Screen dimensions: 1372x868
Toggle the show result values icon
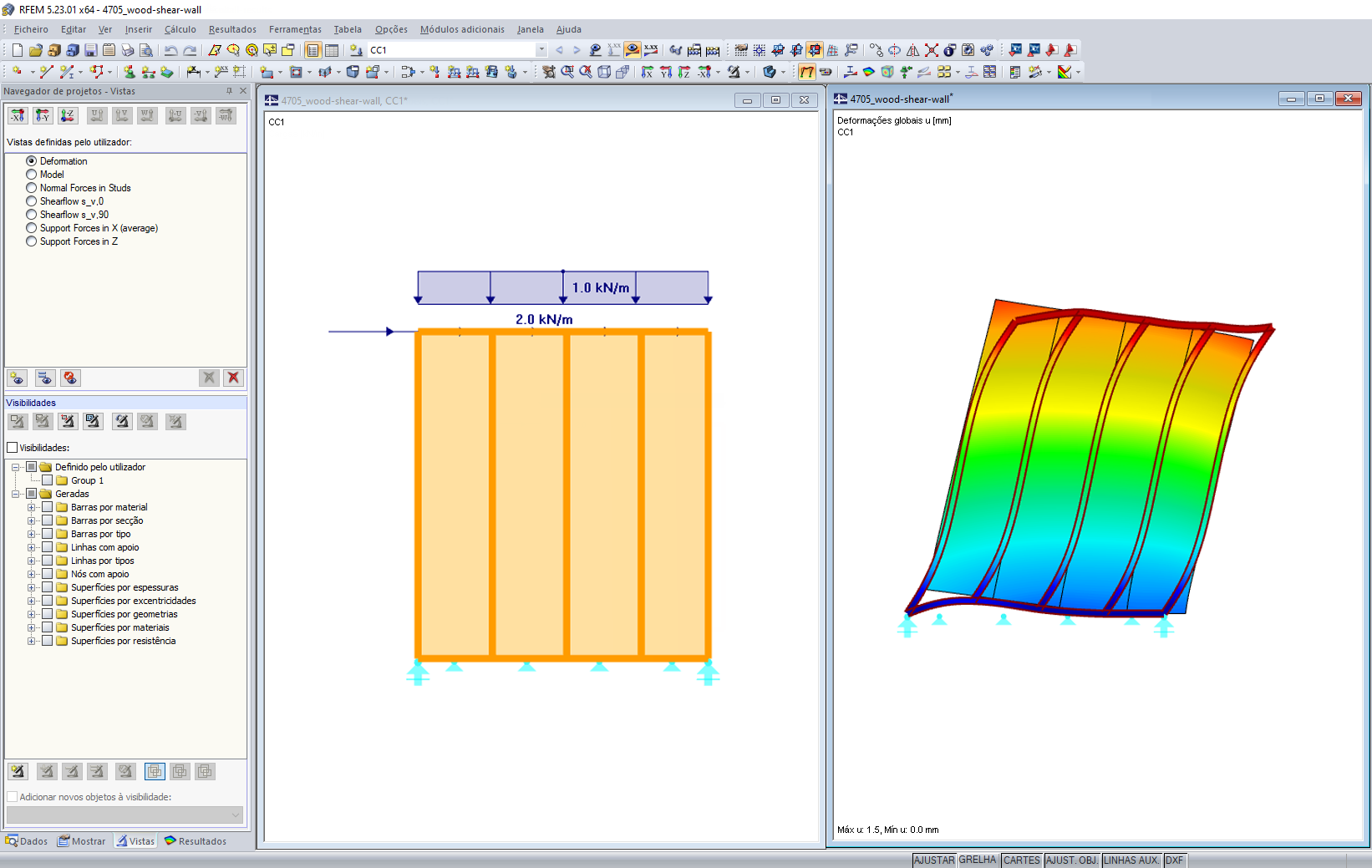651,50
